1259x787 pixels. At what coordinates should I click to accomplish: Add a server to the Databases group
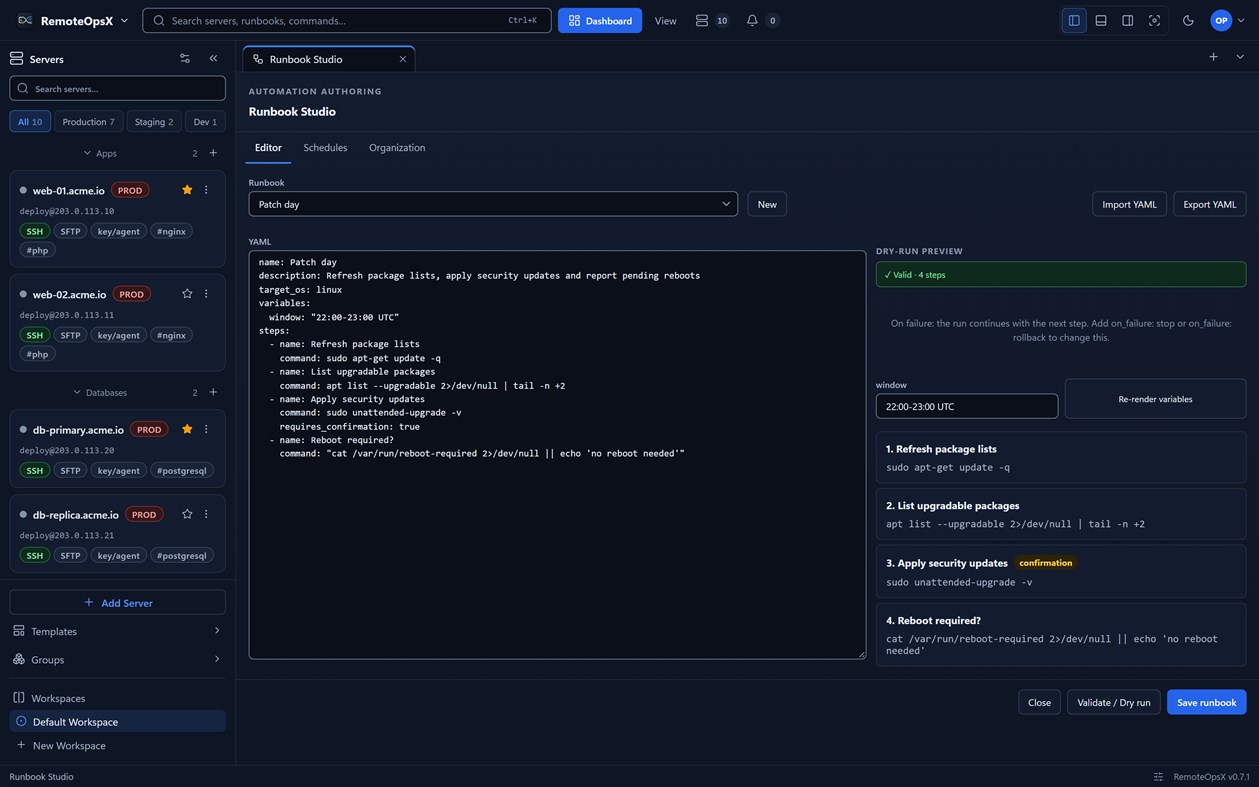click(x=213, y=392)
